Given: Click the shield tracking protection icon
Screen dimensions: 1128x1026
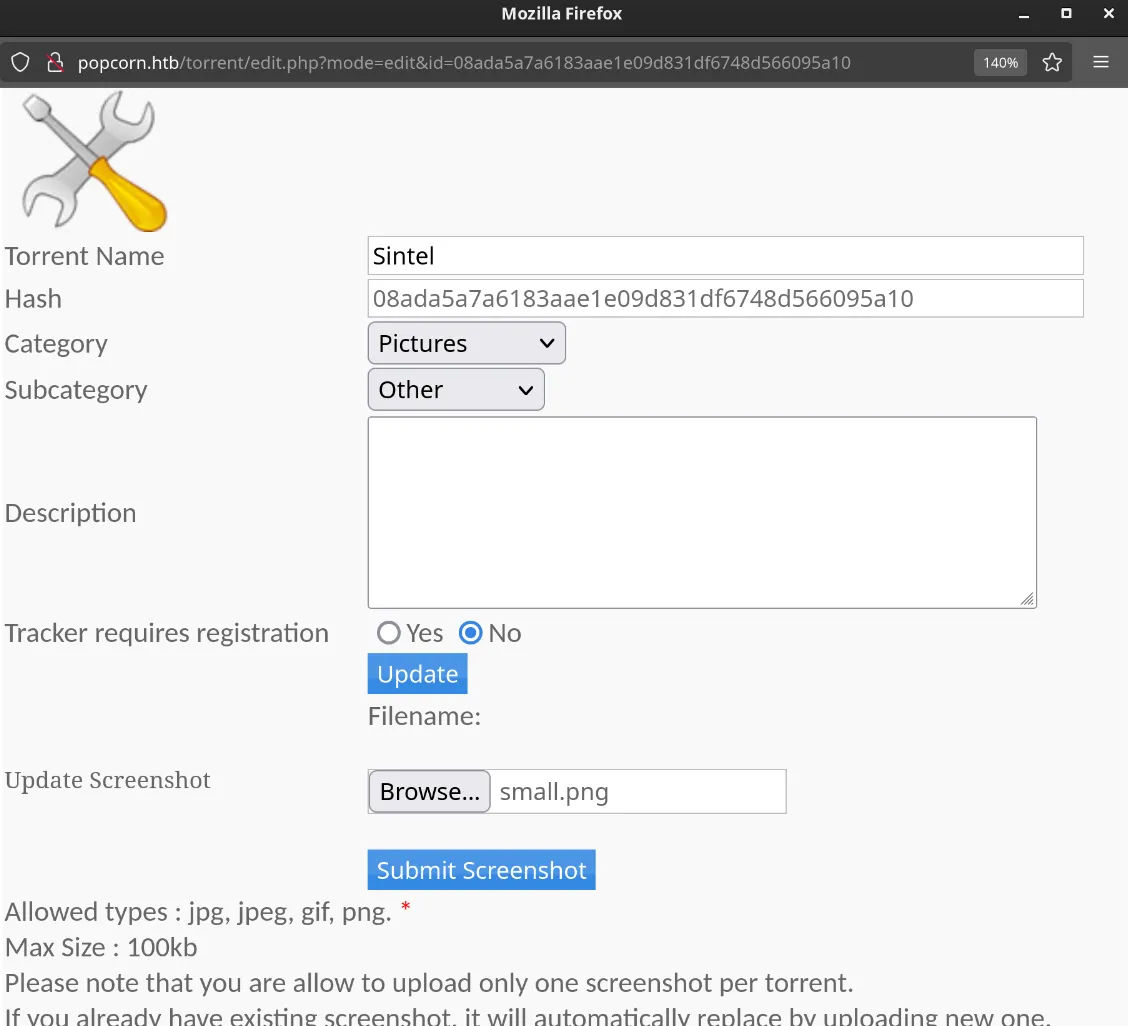Looking at the screenshot, I should [x=20, y=63].
